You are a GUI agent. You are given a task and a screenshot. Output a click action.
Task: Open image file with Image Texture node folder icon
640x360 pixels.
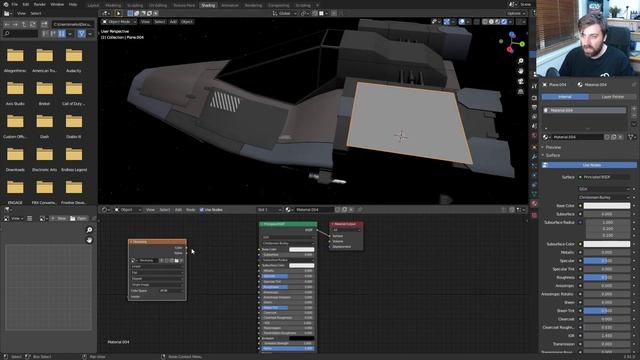(176, 260)
